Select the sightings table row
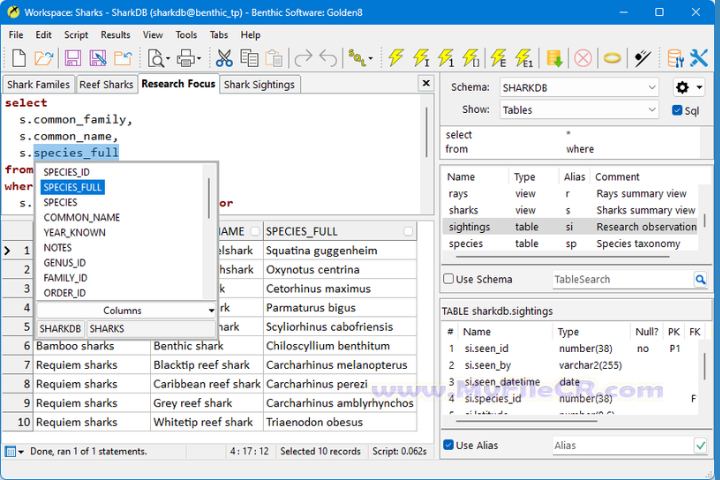Viewport: 720px width, 480px height. click(x=570, y=227)
